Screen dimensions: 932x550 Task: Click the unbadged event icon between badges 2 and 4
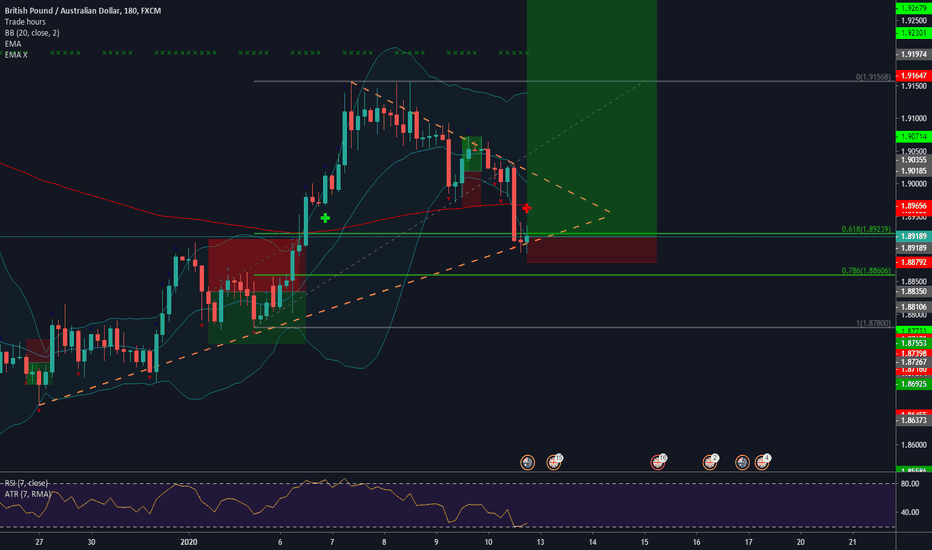(x=742, y=462)
